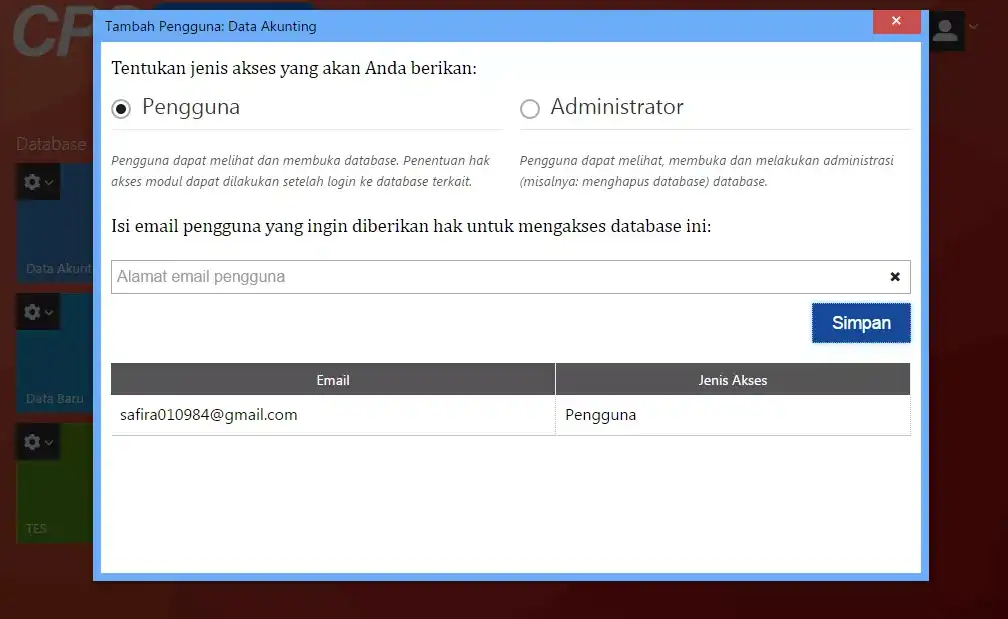Click the Jenis Akses column header
This screenshot has width=1008, height=619.
coord(733,379)
